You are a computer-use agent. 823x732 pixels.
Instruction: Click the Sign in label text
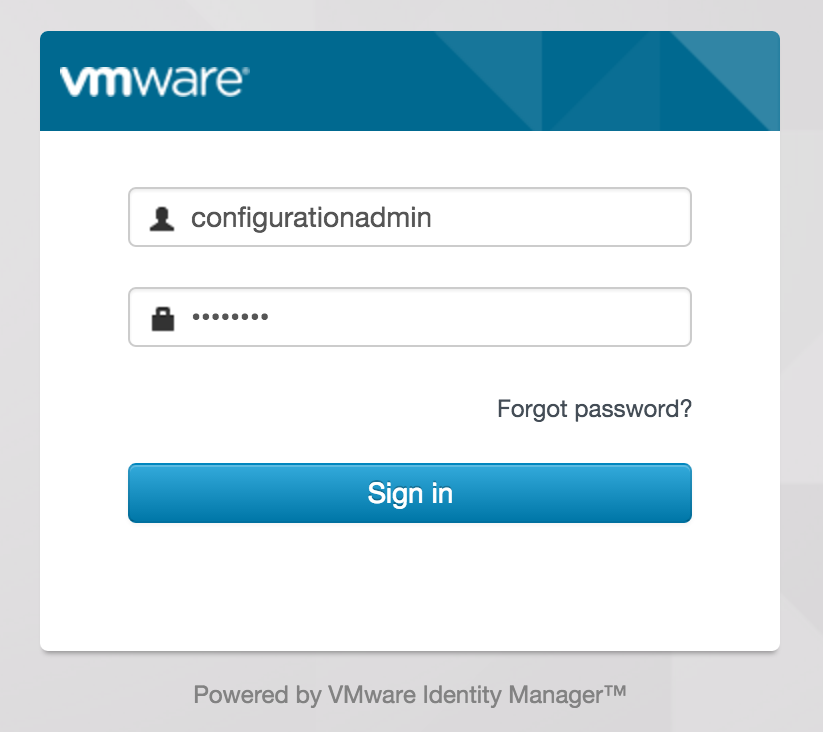[x=410, y=492]
